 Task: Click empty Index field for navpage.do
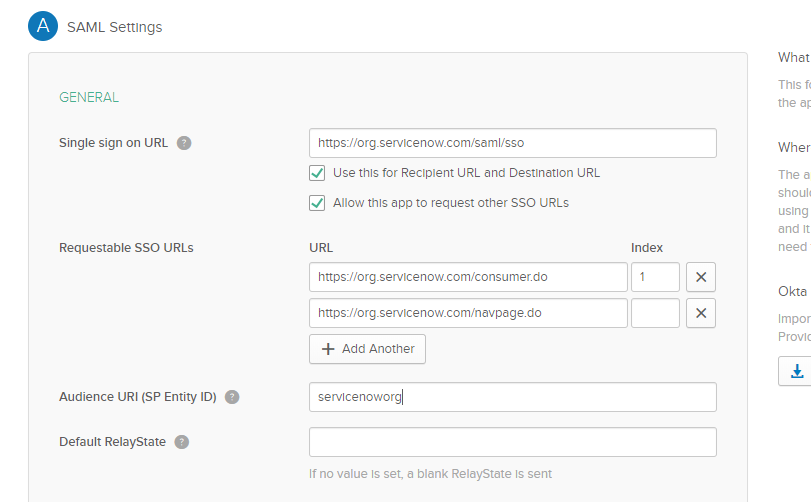pyautogui.click(x=655, y=313)
